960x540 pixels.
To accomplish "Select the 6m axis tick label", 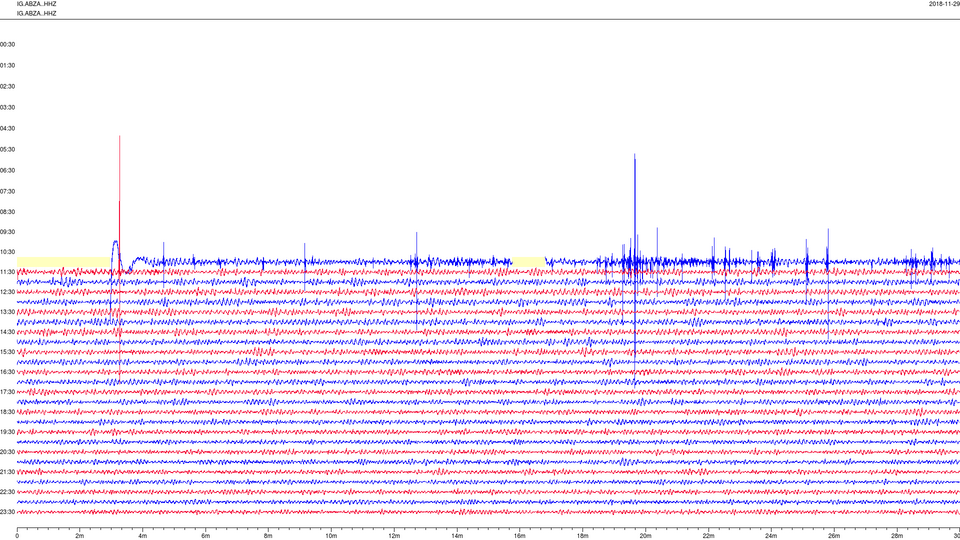I will tap(206, 536).
